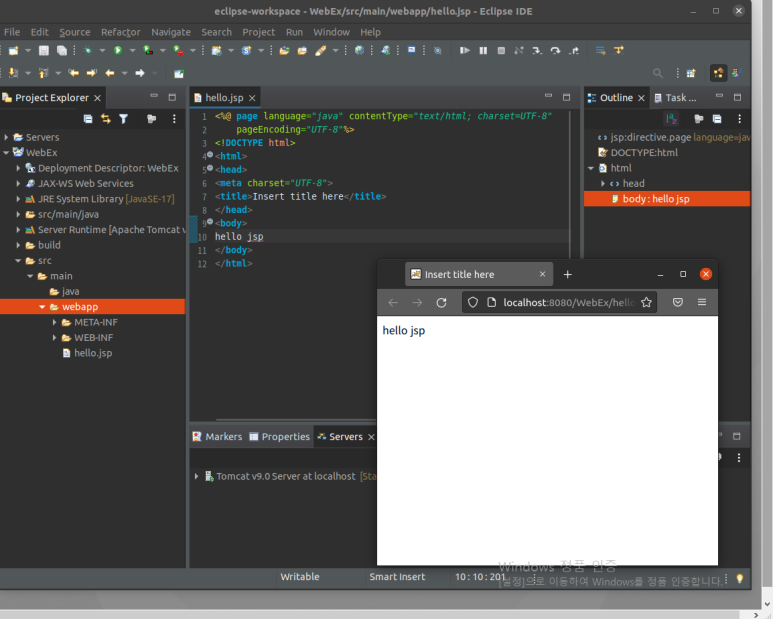Screen dimensions: 773x619
Task: Click the Open Task folder icon
Action: pos(302,50)
